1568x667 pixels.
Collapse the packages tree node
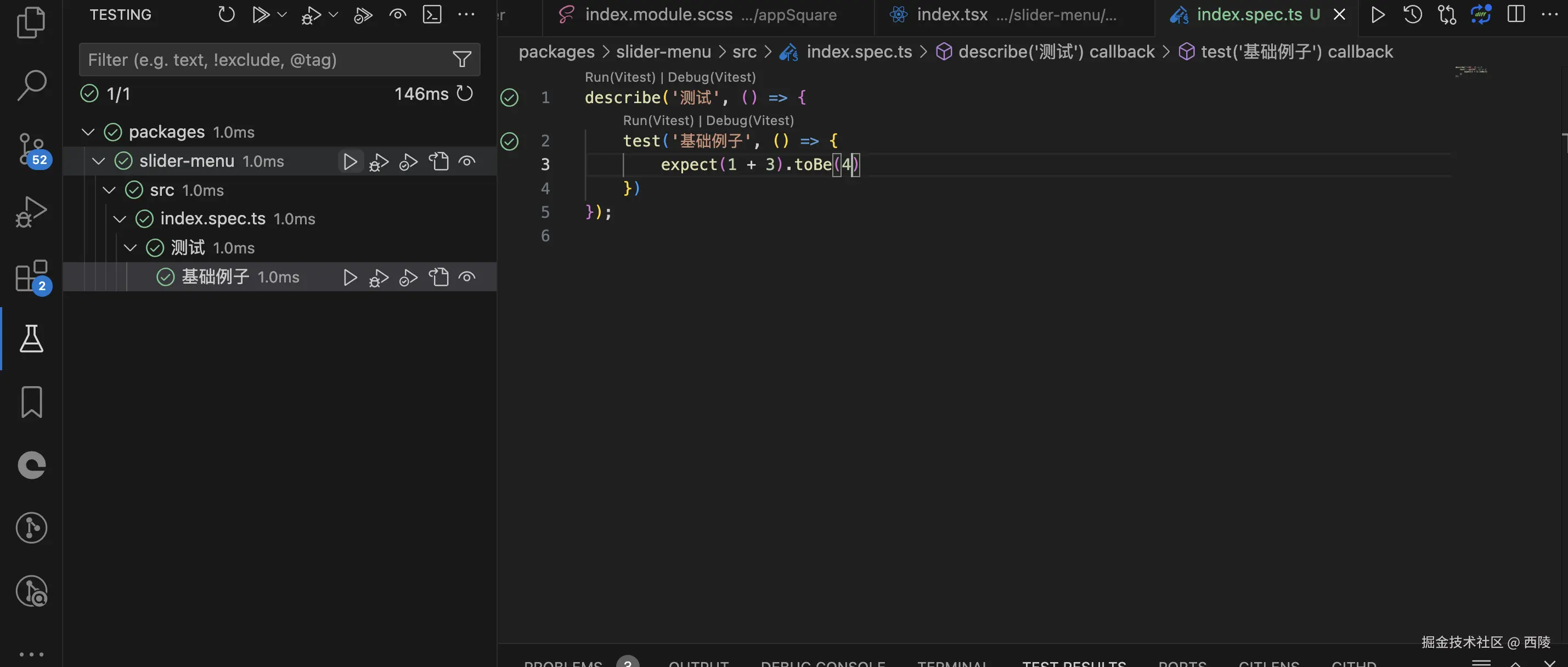[88, 132]
